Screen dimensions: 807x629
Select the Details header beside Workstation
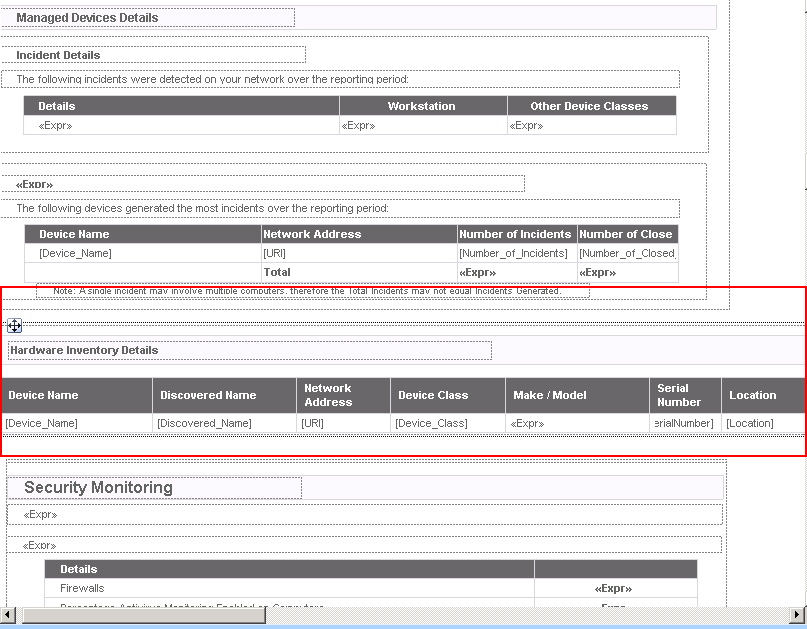point(182,106)
